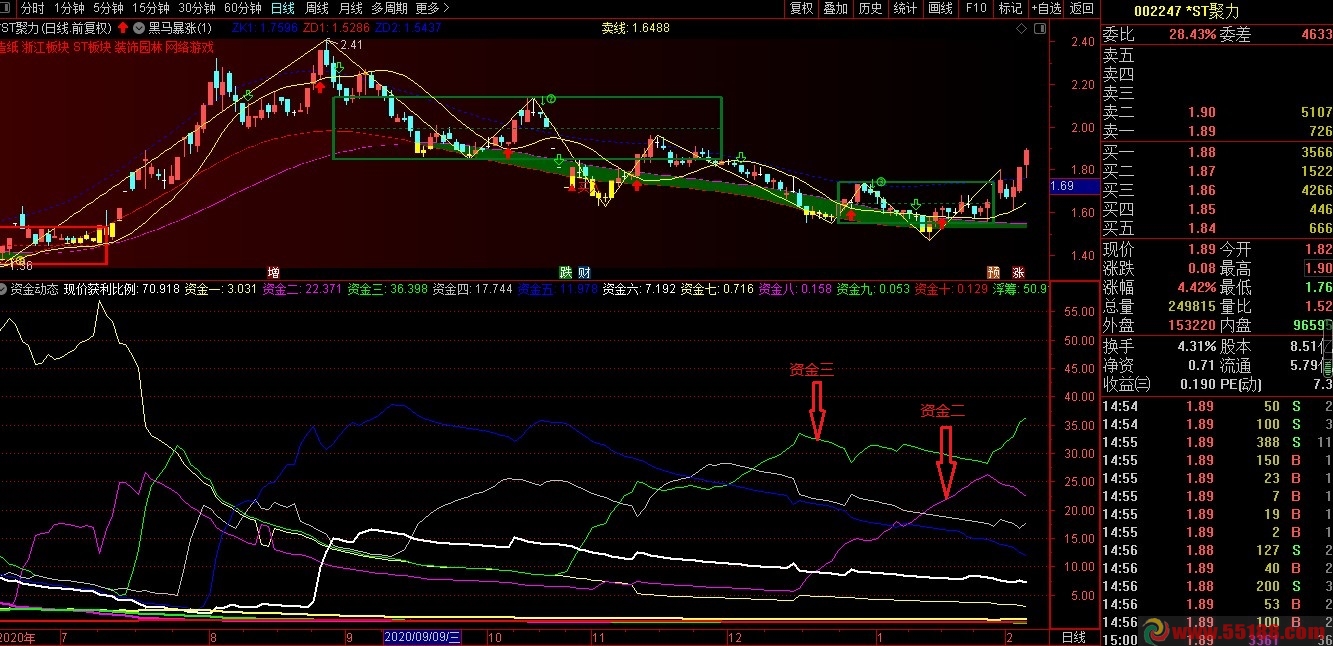Switch to the 60分钟 chart period
The width and height of the screenshot is (1333, 646).
243,8
